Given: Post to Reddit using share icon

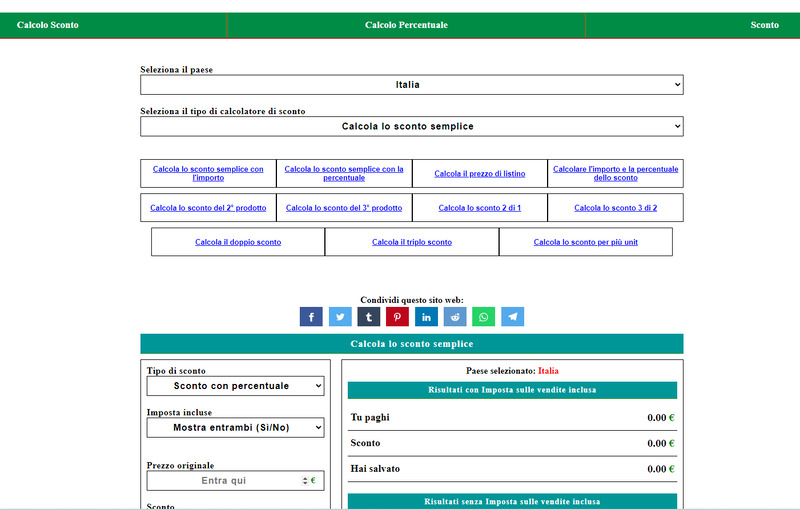Looking at the screenshot, I should (455, 317).
